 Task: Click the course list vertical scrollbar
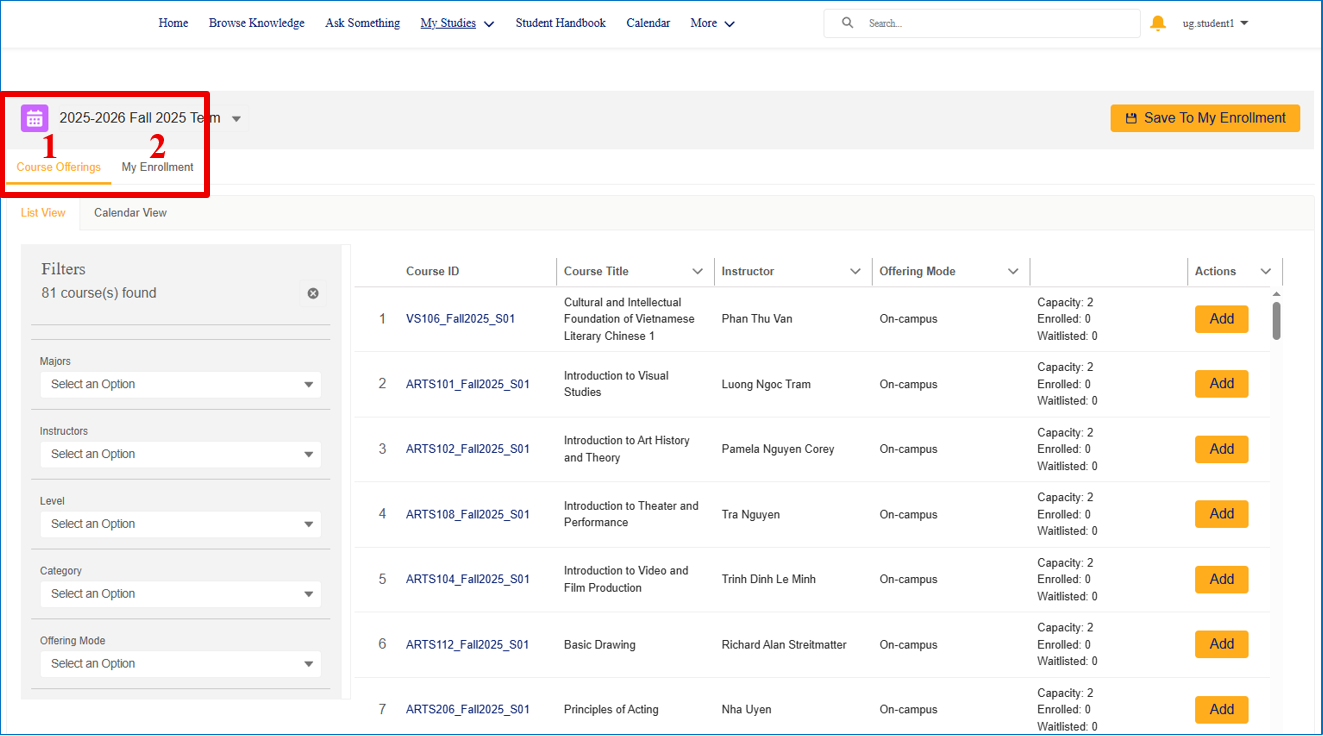[1276, 321]
